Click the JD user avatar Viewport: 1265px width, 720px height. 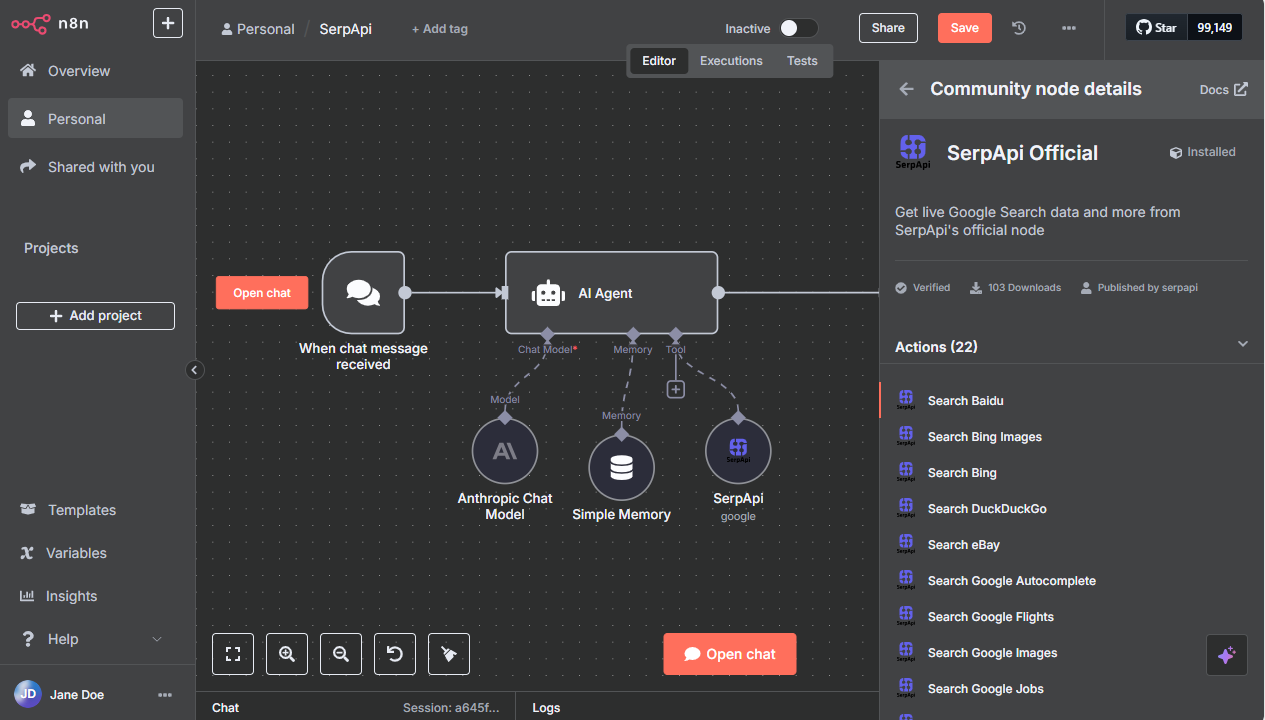pos(28,694)
